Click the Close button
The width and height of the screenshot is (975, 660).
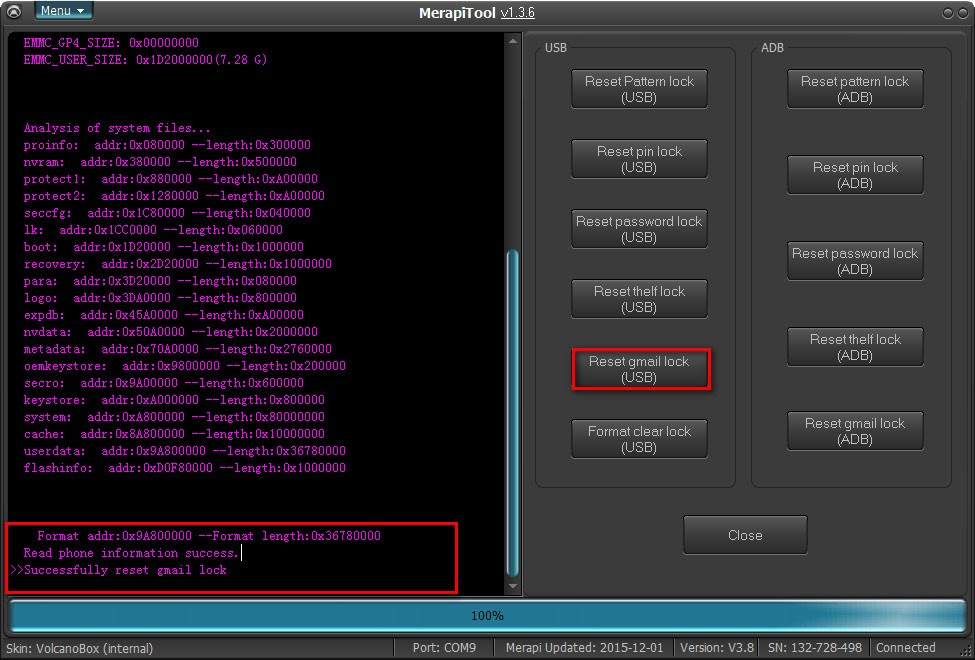(745, 535)
